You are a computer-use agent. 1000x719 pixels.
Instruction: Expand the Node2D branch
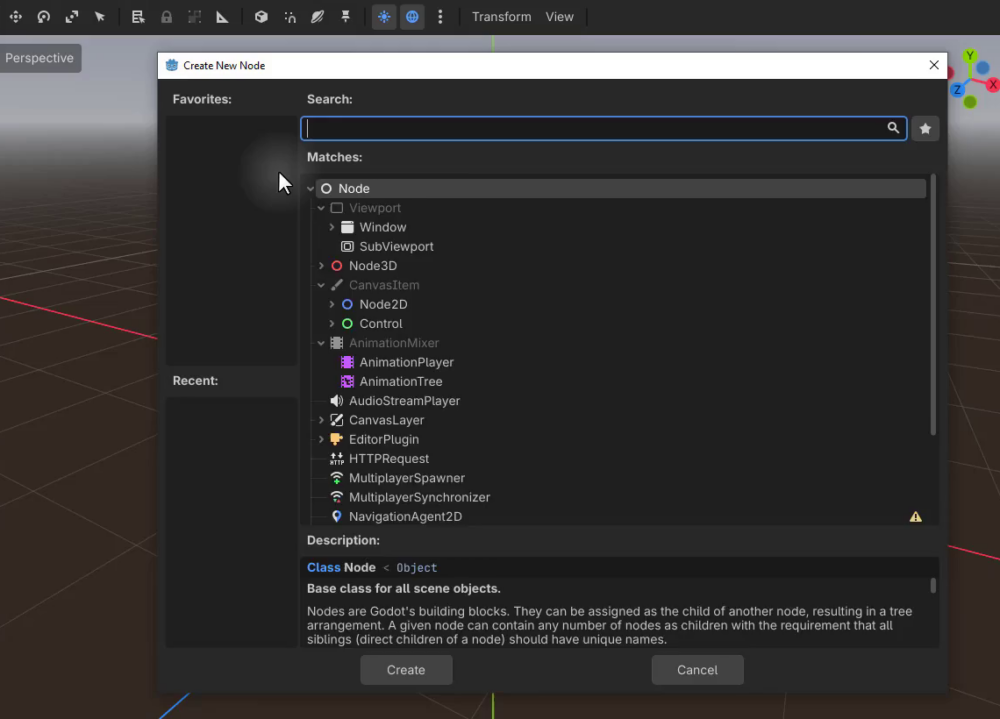pos(332,304)
